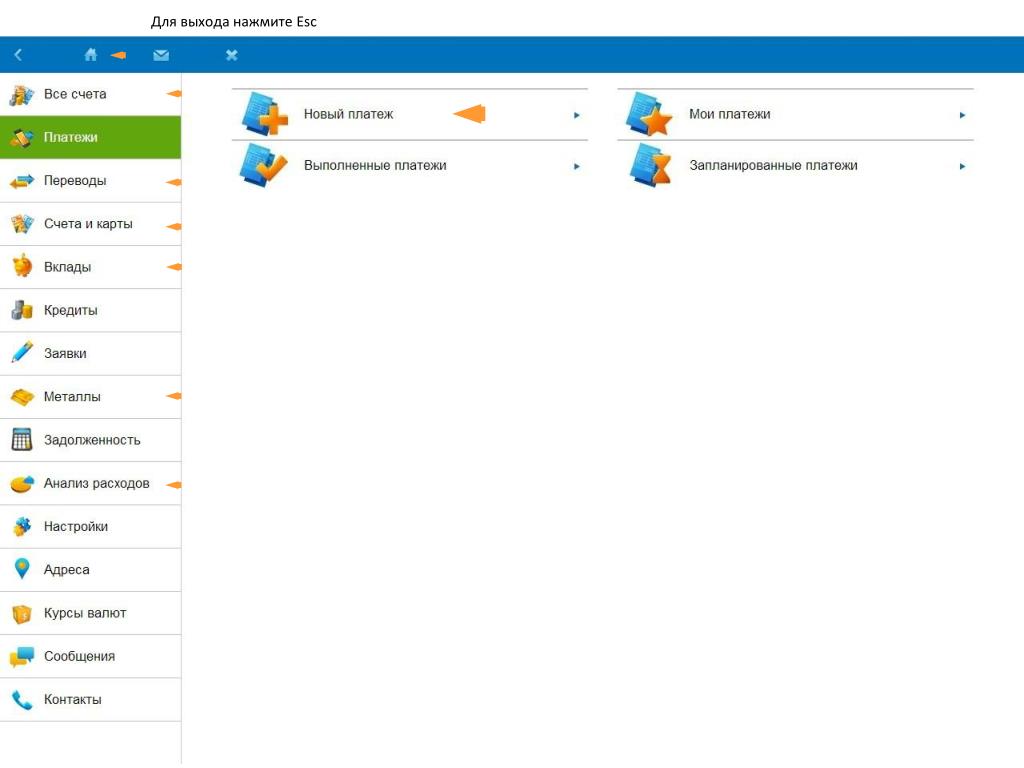Go back with the left chevron icon
Image resolution: width=1024 pixels, height=768 pixels.
(18, 55)
